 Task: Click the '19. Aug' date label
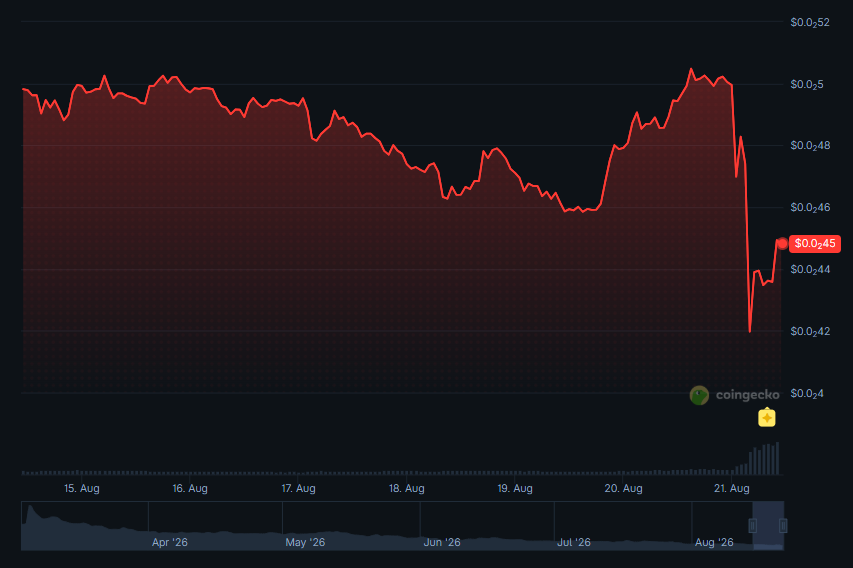click(515, 489)
